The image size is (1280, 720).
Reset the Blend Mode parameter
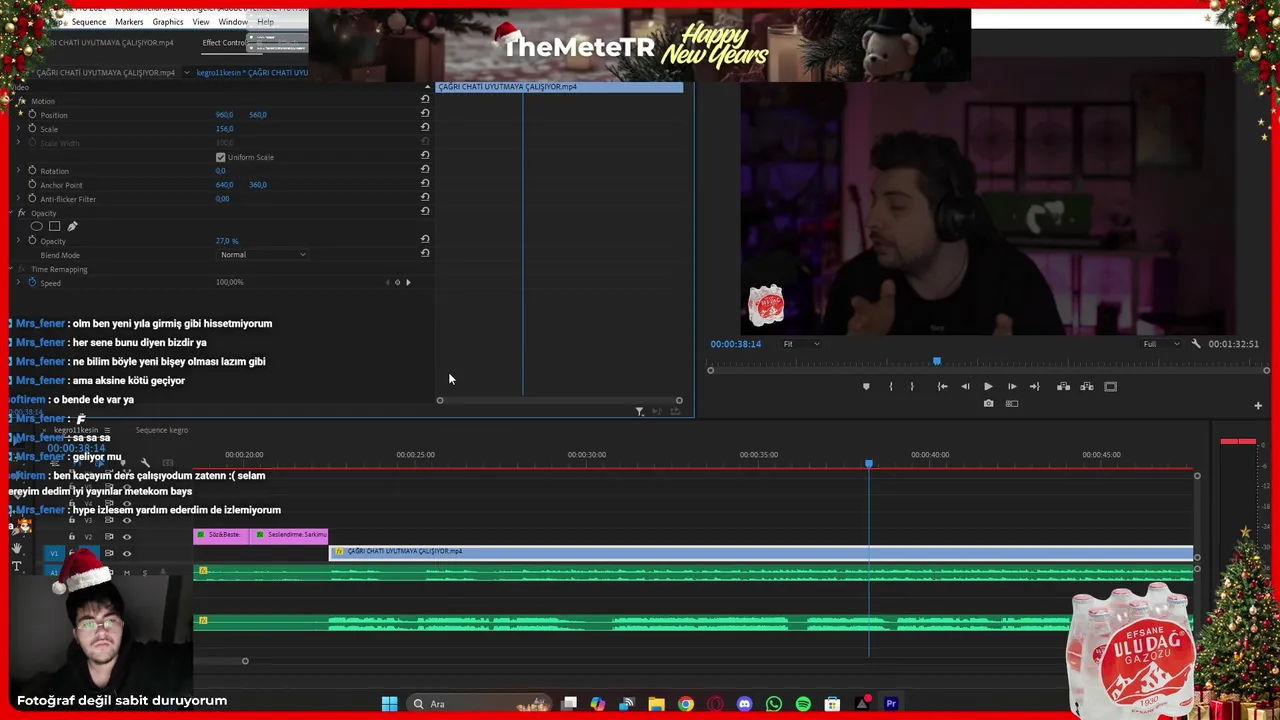click(425, 253)
